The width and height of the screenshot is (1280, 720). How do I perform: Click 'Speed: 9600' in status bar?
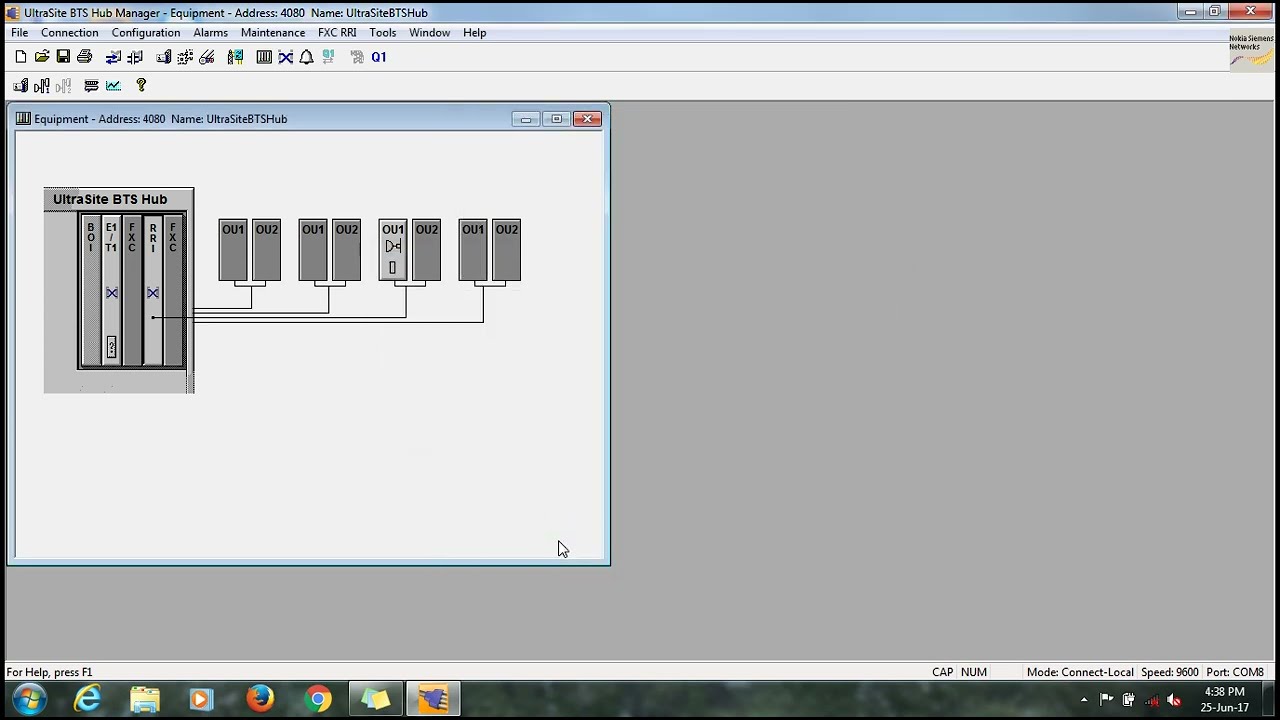point(1170,672)
